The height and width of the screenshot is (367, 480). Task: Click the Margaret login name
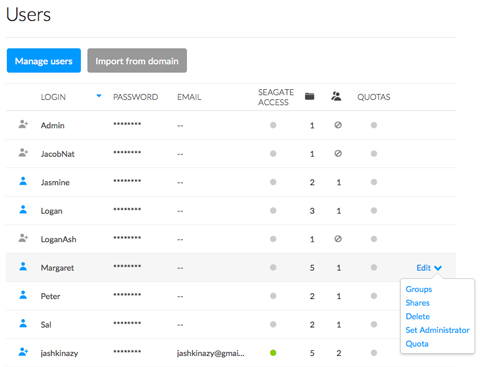point(57,268)
